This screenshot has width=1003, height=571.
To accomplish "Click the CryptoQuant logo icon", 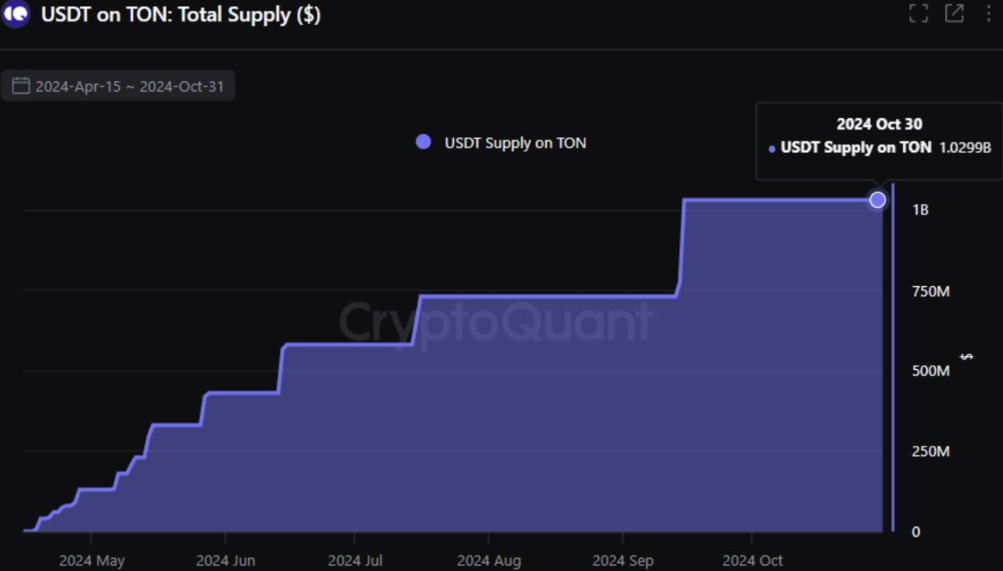I will [x=15, y=13].
